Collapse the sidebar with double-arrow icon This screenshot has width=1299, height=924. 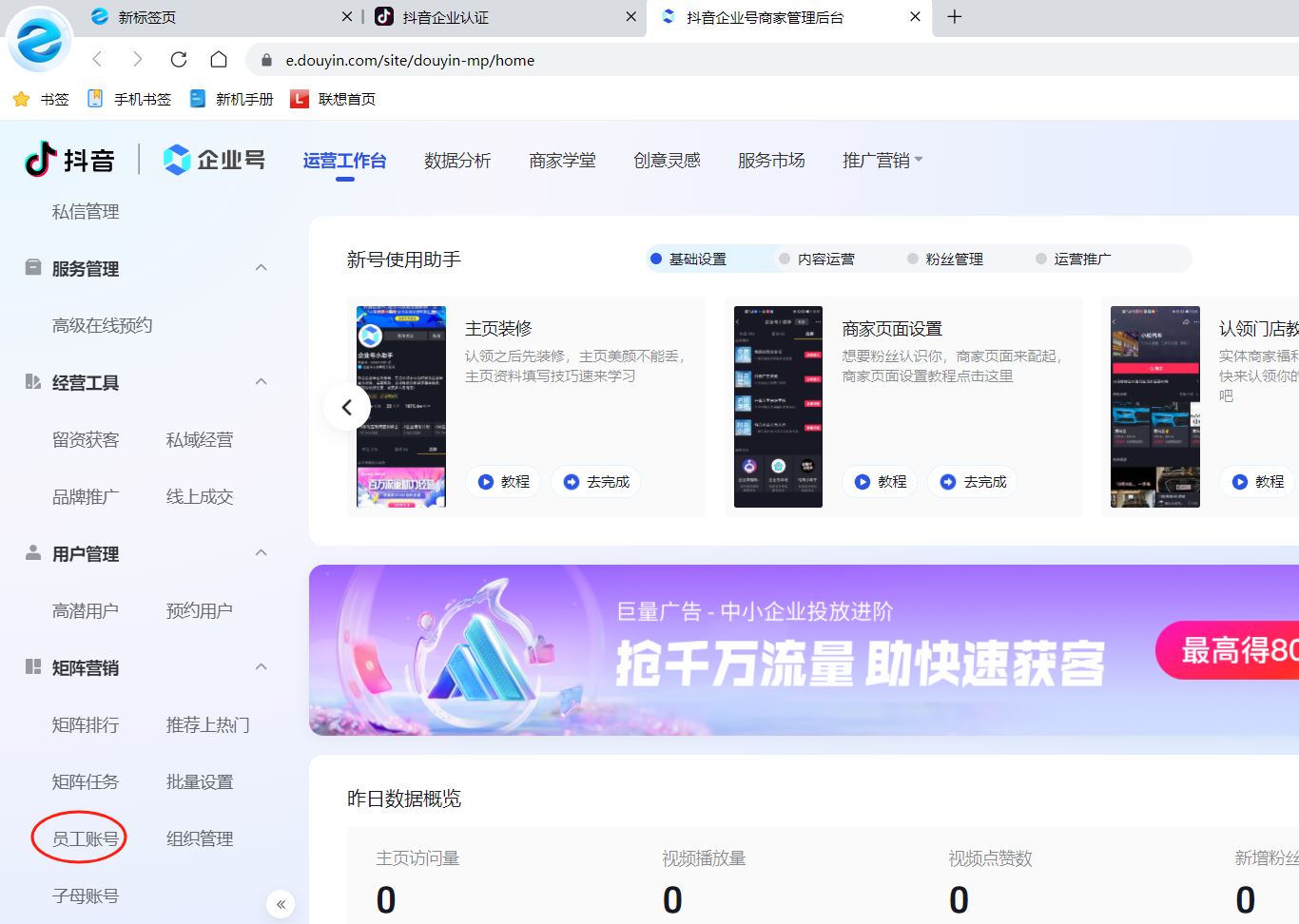click(x=281, y=904)
